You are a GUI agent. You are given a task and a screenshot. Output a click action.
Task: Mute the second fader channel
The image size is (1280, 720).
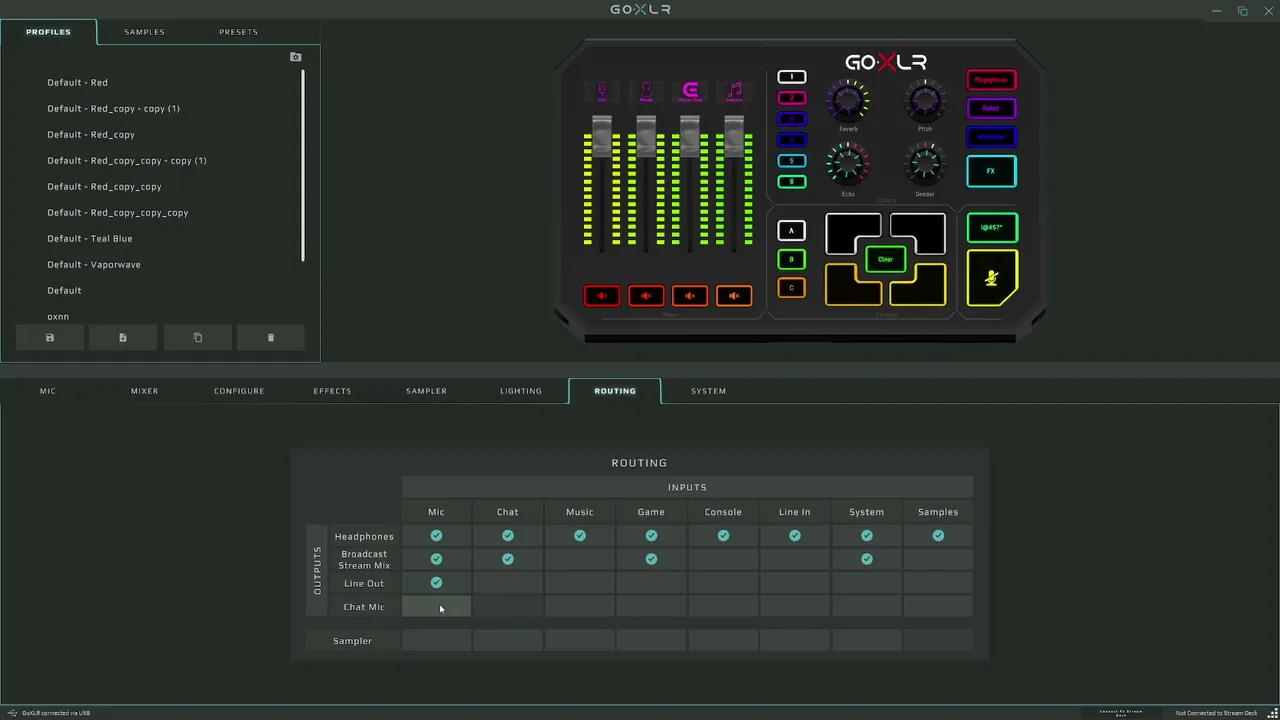(646, 296)
